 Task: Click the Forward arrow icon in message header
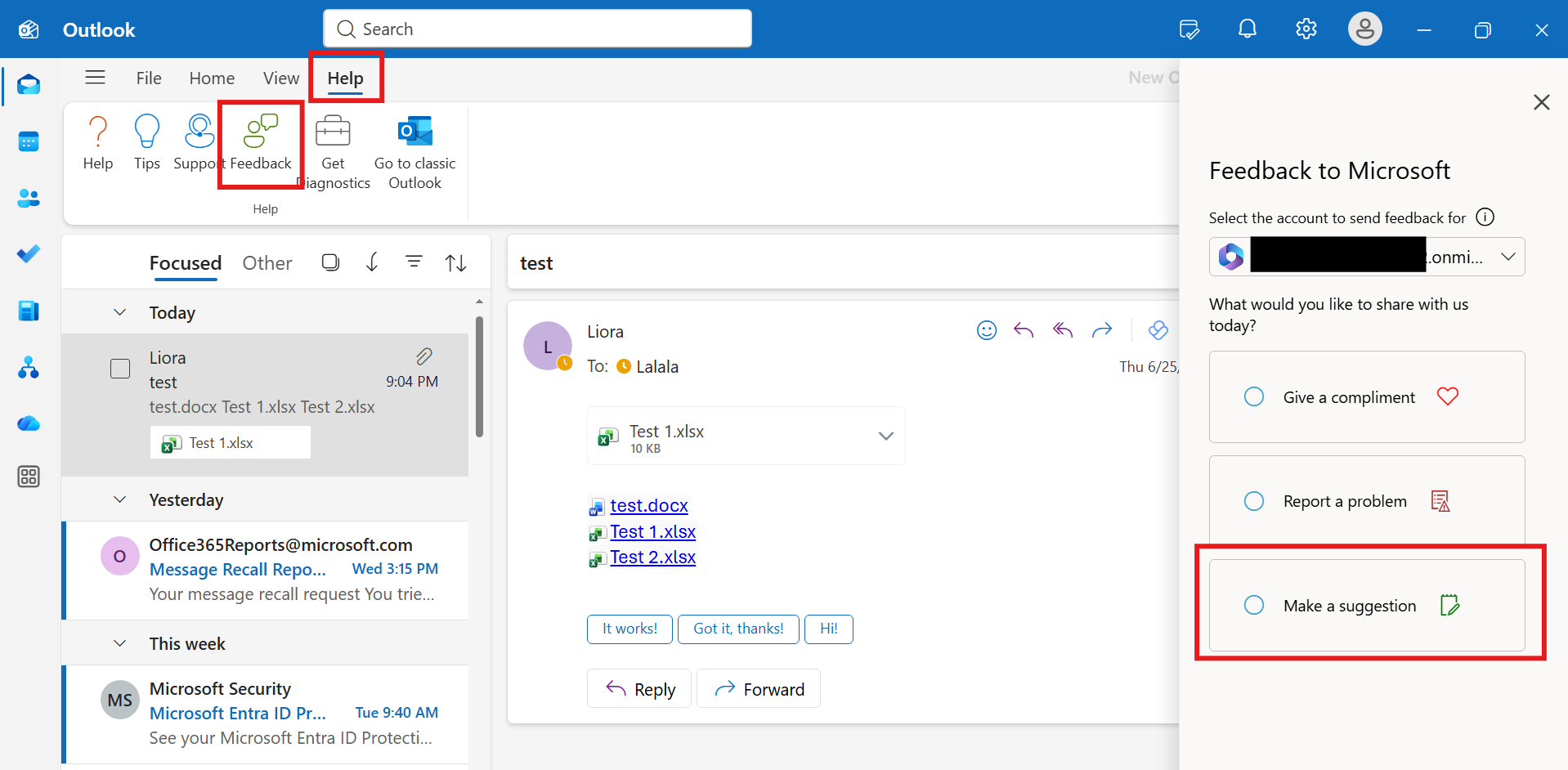pyautogui.click(x=1102, y=330)
